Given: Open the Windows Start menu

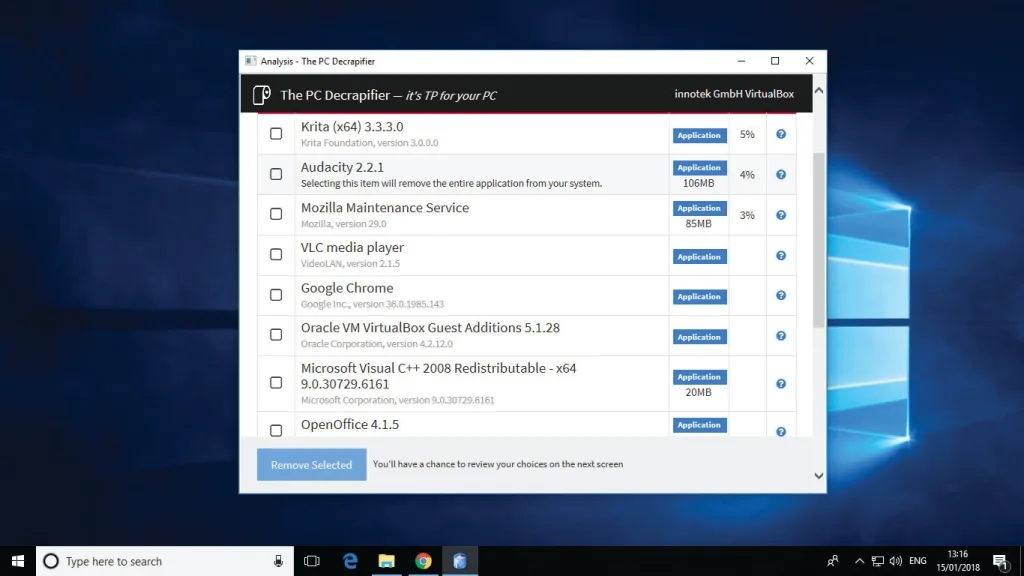Looking at the screenshot, I should coord(18,561).
